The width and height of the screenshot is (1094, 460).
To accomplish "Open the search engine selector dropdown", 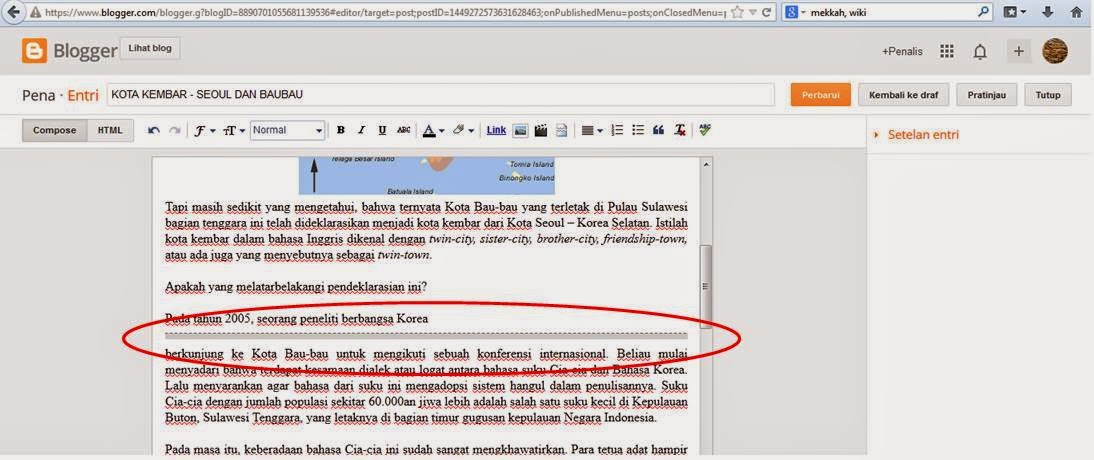I will click(795, 13).
